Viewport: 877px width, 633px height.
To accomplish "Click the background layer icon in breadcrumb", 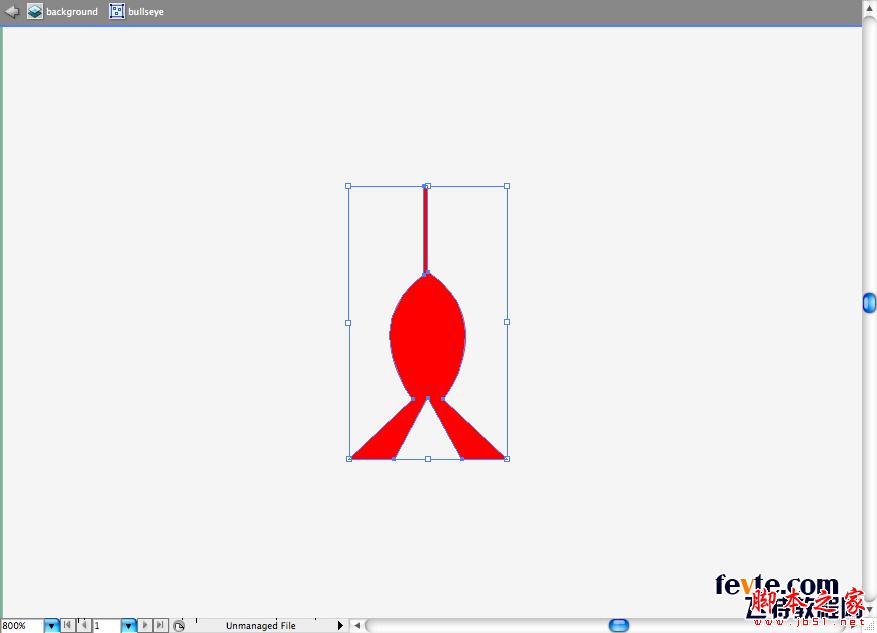I will tap(35, 11).
